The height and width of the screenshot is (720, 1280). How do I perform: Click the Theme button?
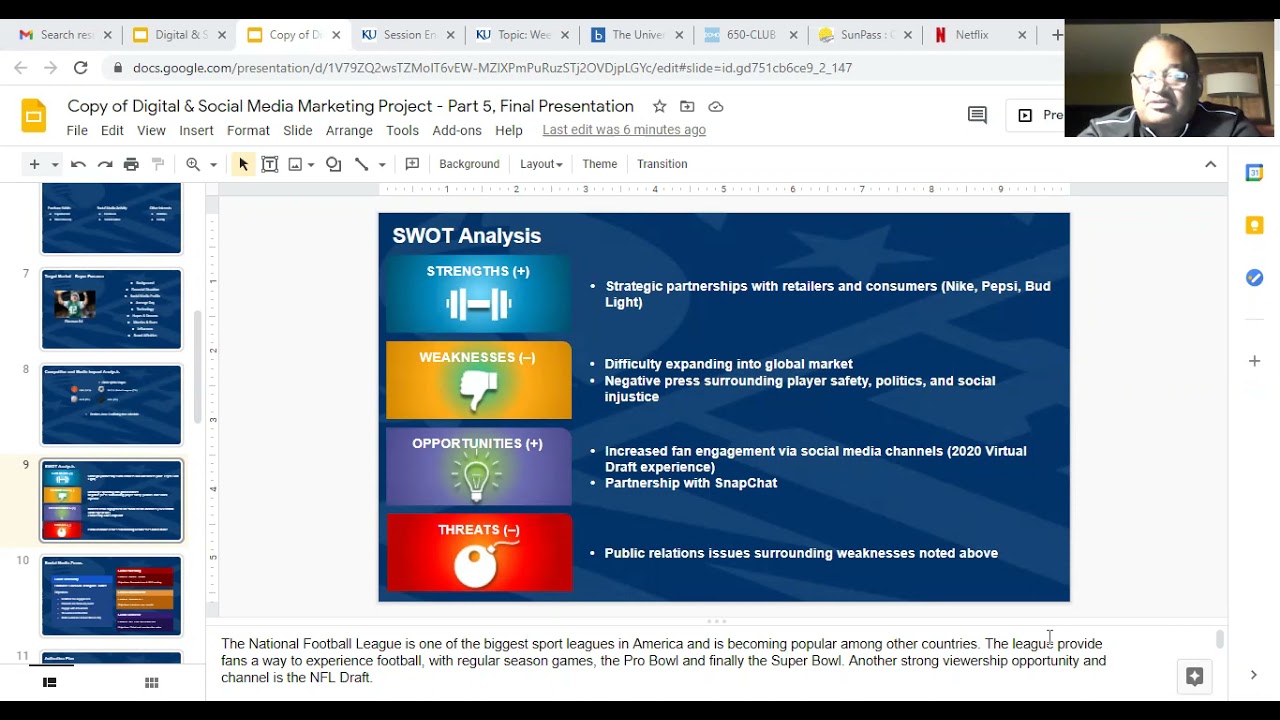coord(600,164)
